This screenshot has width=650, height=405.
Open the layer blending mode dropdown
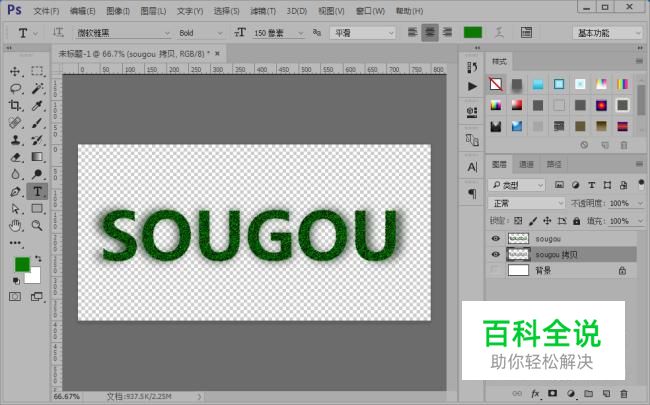(526, 203)
